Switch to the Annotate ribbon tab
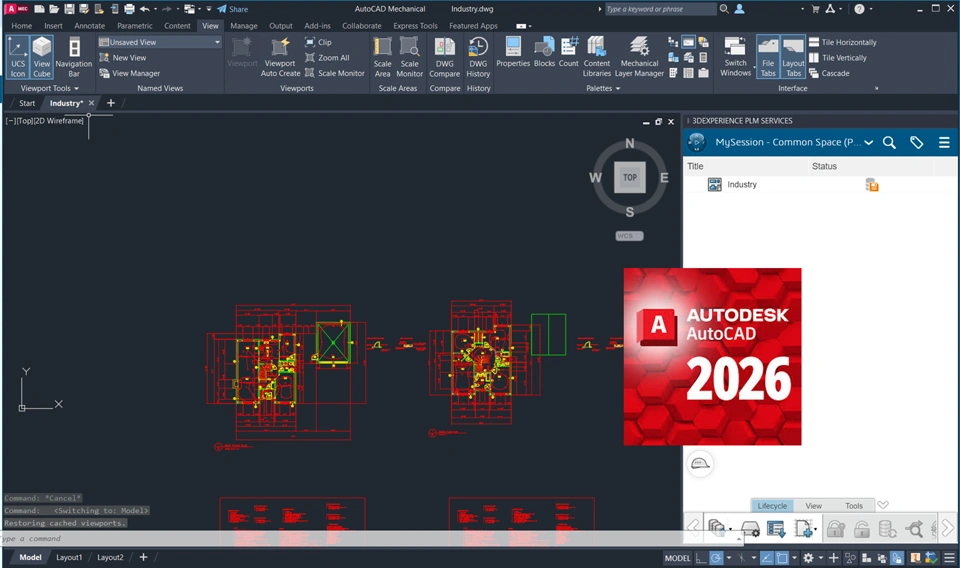 click(x=89, y=26)
